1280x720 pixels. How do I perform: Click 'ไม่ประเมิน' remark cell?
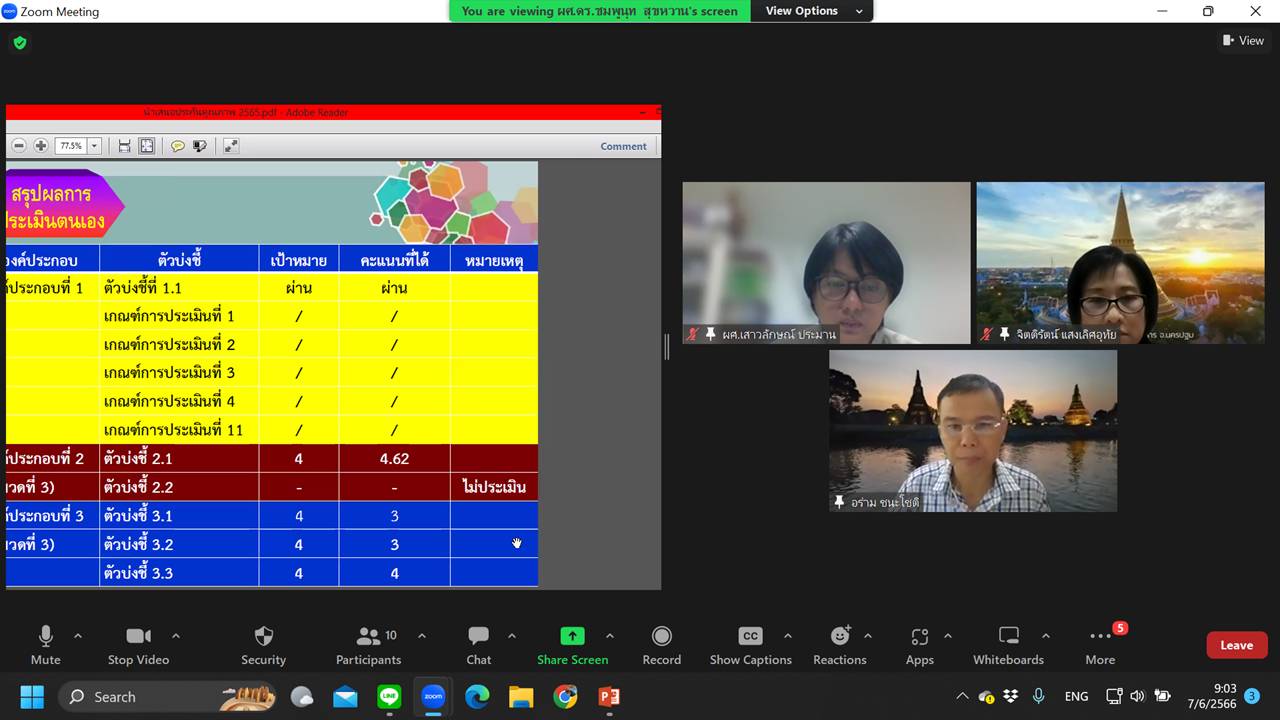494,487
